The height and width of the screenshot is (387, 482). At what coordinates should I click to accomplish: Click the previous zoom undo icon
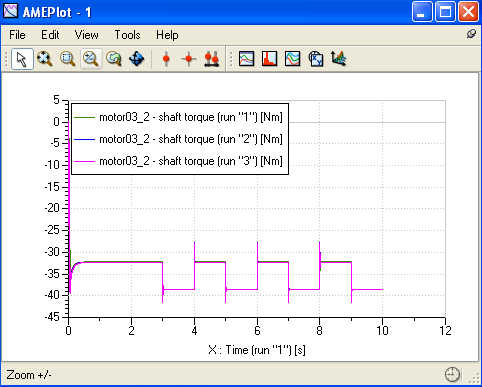tap(114, 59)
